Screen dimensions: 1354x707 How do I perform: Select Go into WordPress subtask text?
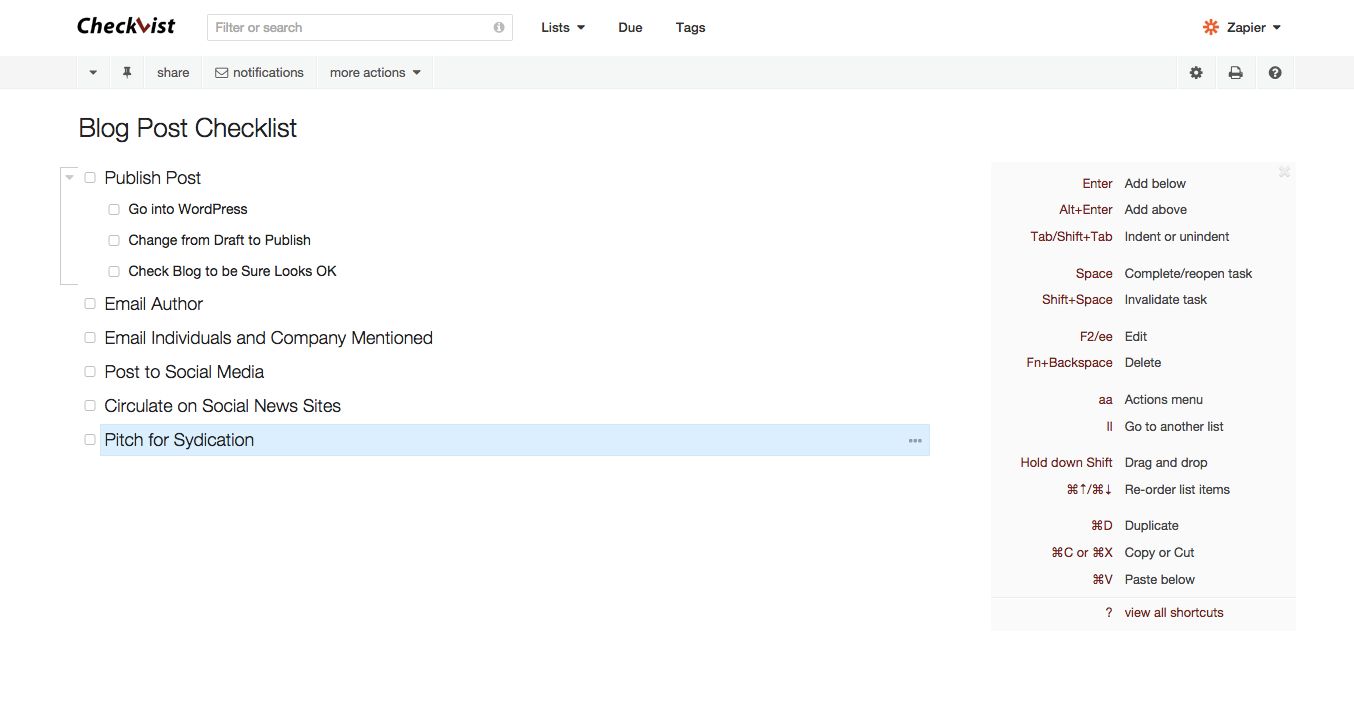coord(188,210)
